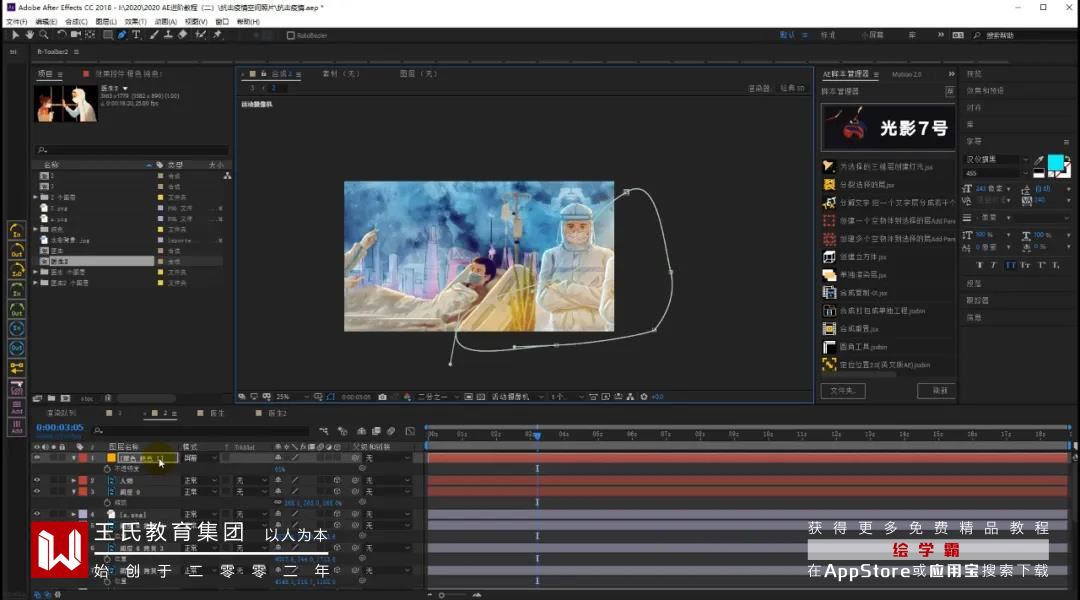
Task: Toggle the shy layers switch icon
Action: (x=361, y=431)
